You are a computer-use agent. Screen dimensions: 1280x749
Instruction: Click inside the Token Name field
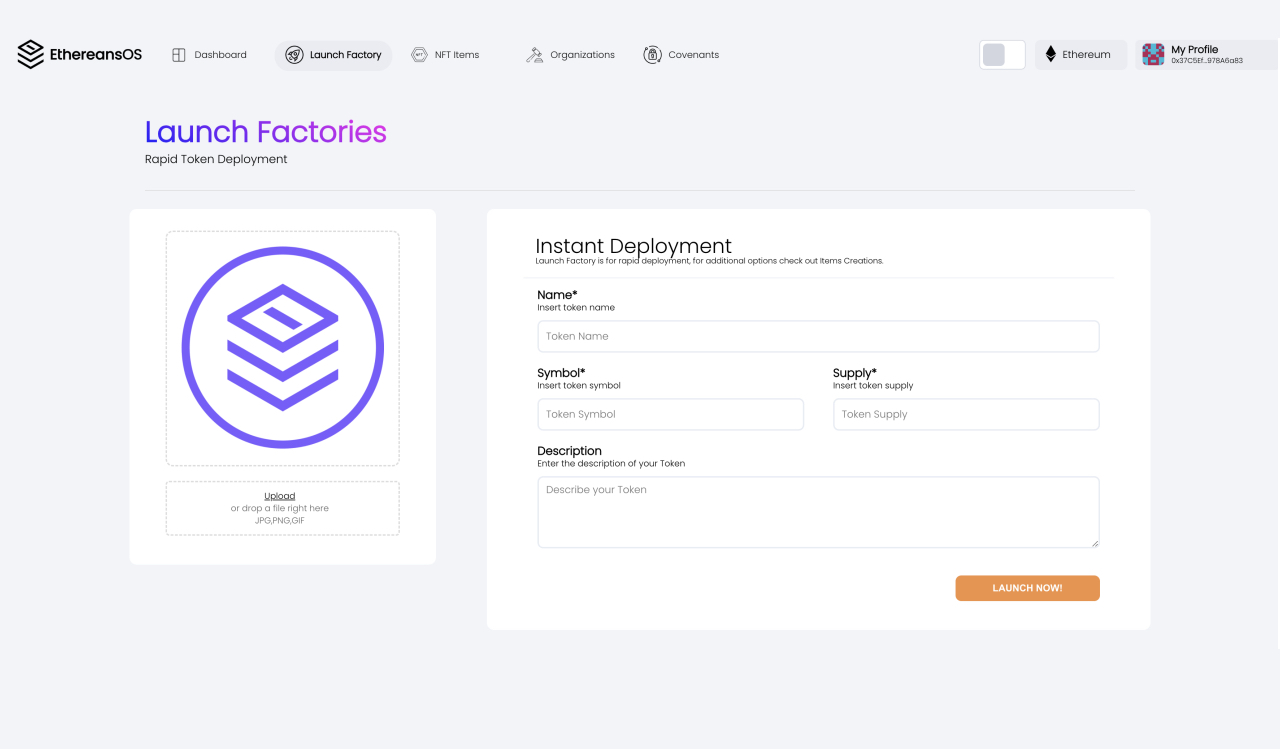(x=818, y=336)
